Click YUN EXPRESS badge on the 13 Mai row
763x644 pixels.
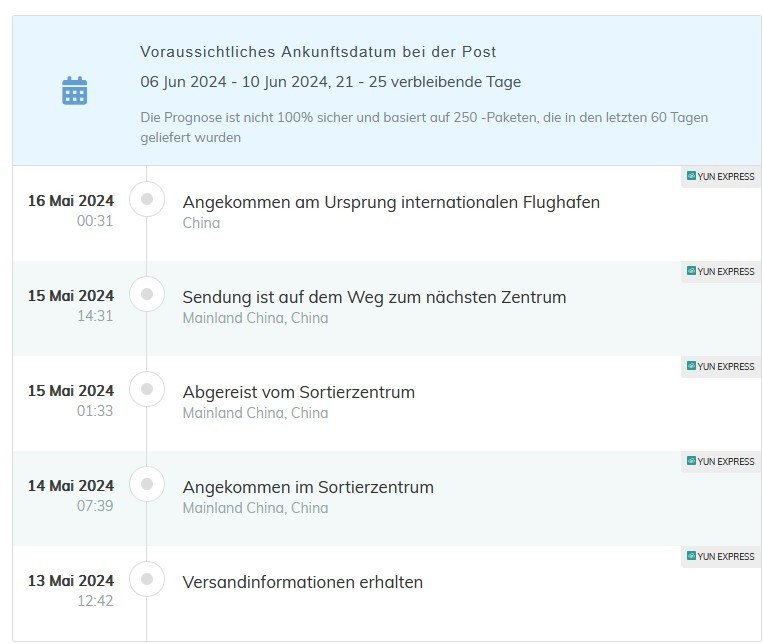click(720, 557)
